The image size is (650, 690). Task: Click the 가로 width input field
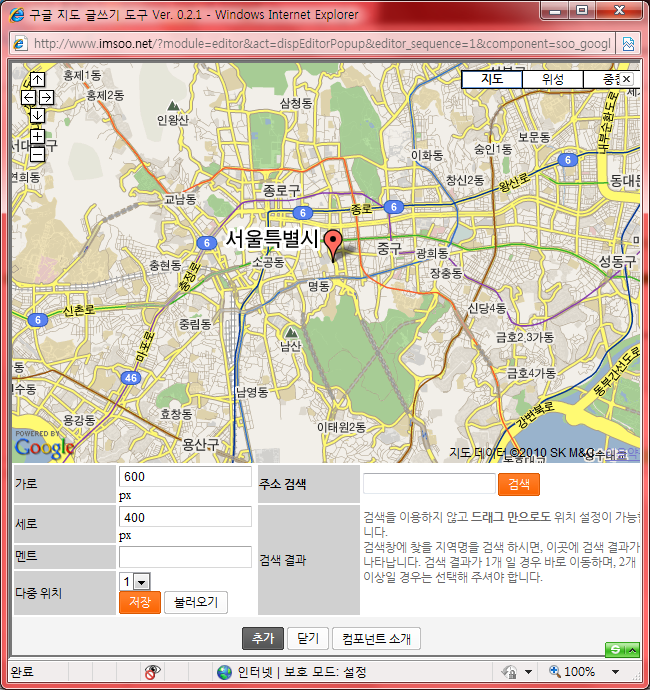click(185, 477)
